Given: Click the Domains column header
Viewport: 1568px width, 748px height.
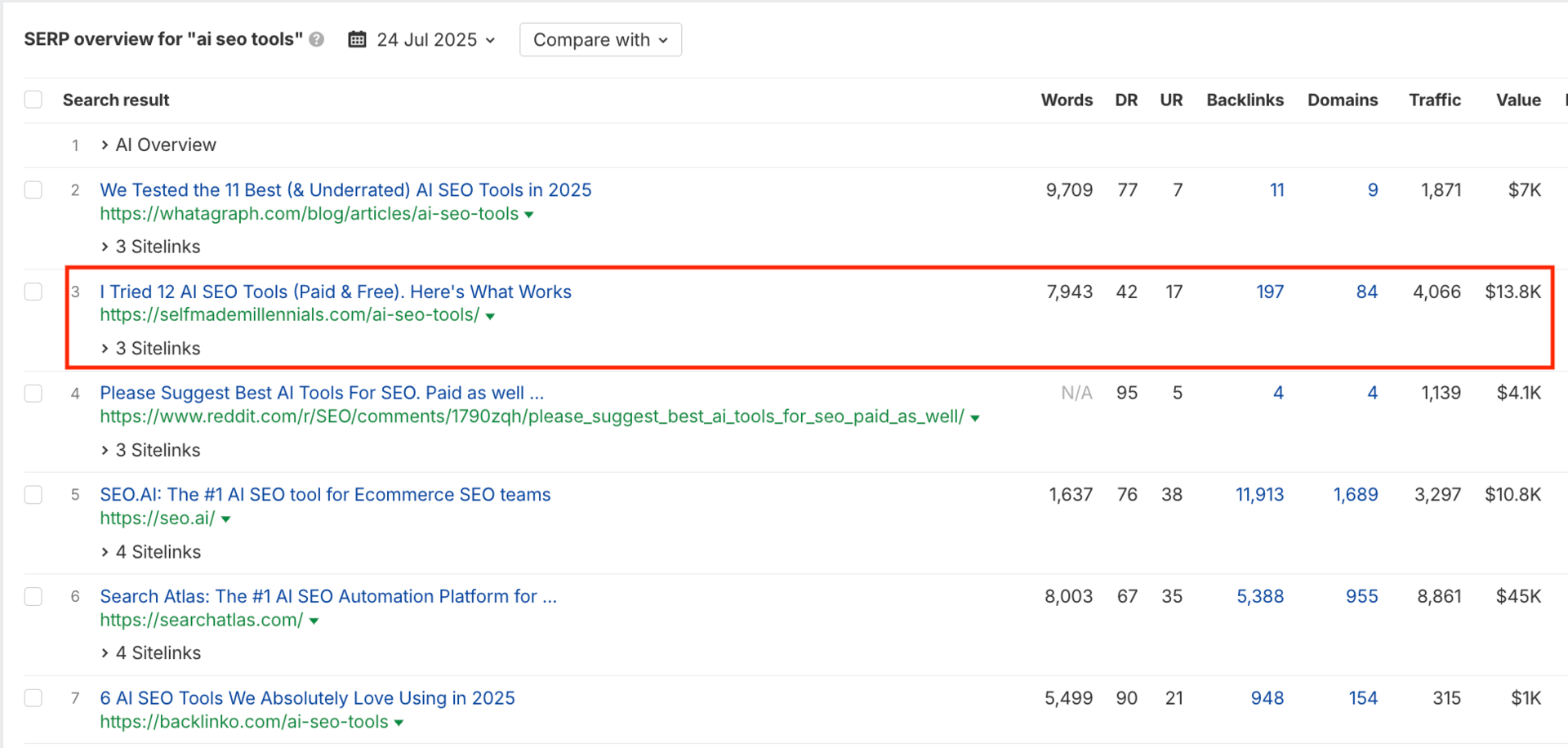Looking at the screenshot, I should coord(1343,100).
